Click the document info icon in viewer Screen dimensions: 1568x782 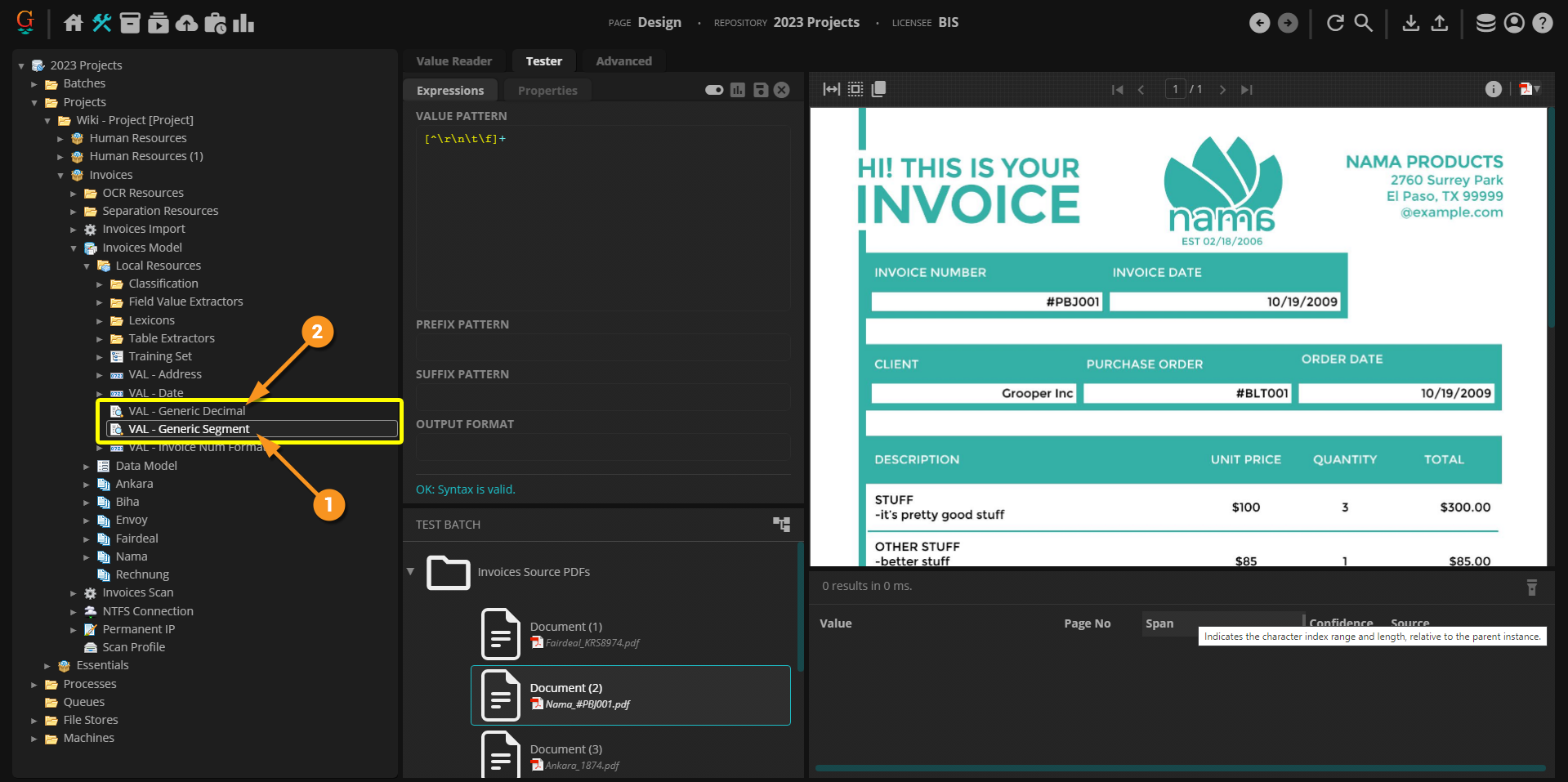click(1493, 89)
